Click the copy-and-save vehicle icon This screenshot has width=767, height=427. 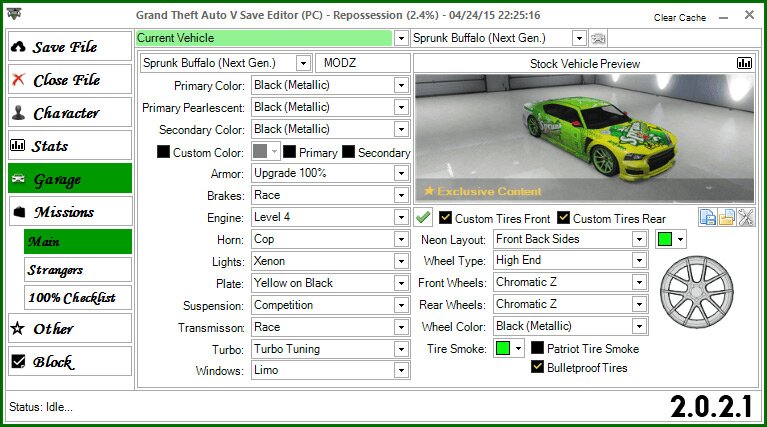click(708, 218)
